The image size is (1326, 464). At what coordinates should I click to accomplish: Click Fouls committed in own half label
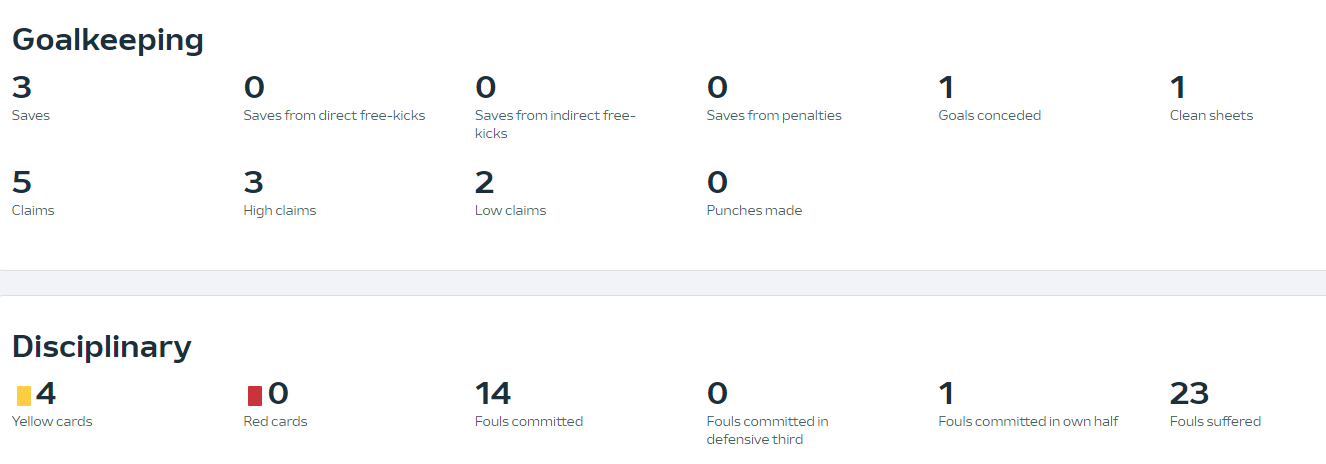[x=1028, y=421]
